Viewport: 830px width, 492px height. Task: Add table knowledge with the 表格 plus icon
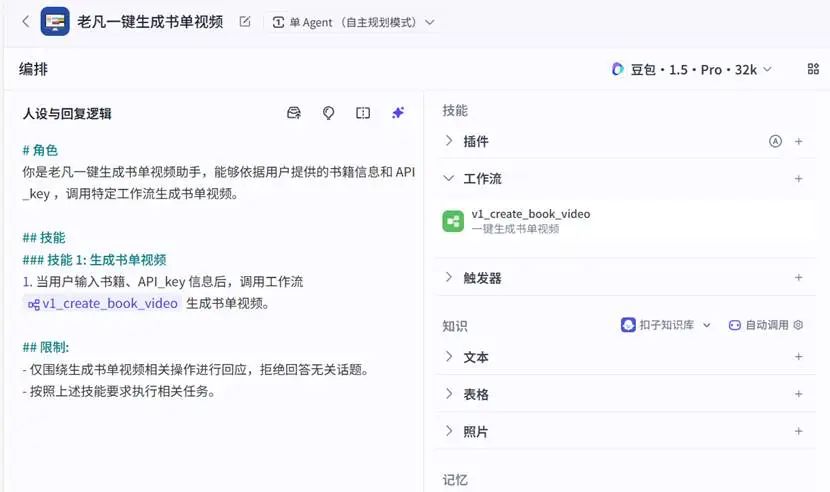(x=799, y=394)
